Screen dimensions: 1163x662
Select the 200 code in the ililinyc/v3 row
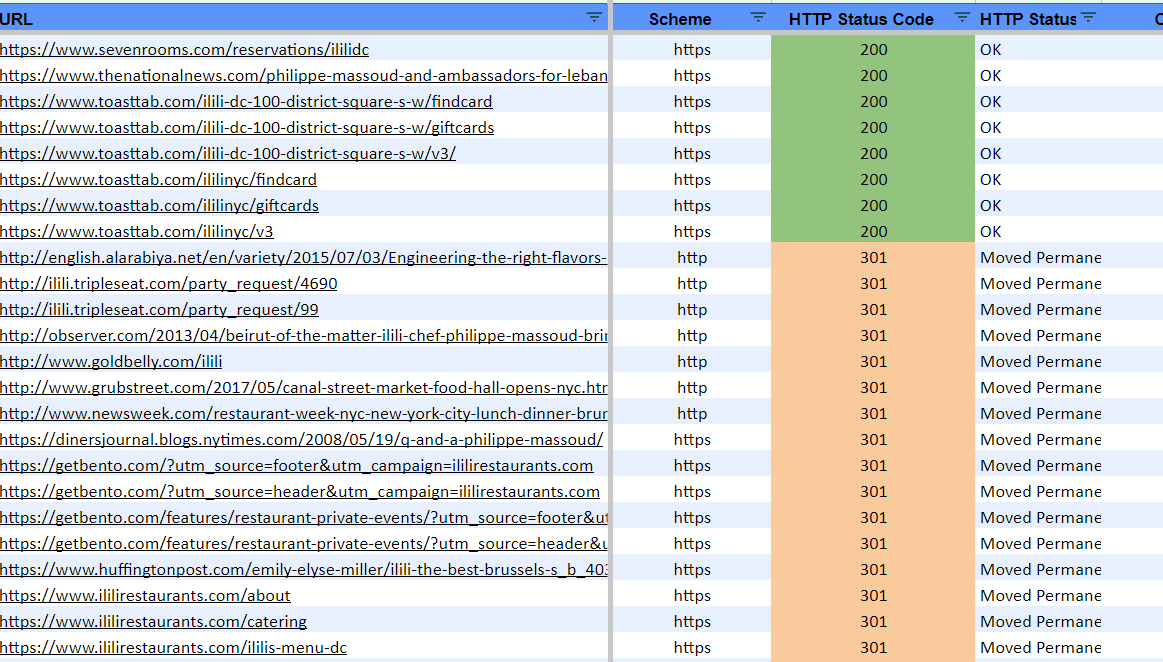coord(874,231)
